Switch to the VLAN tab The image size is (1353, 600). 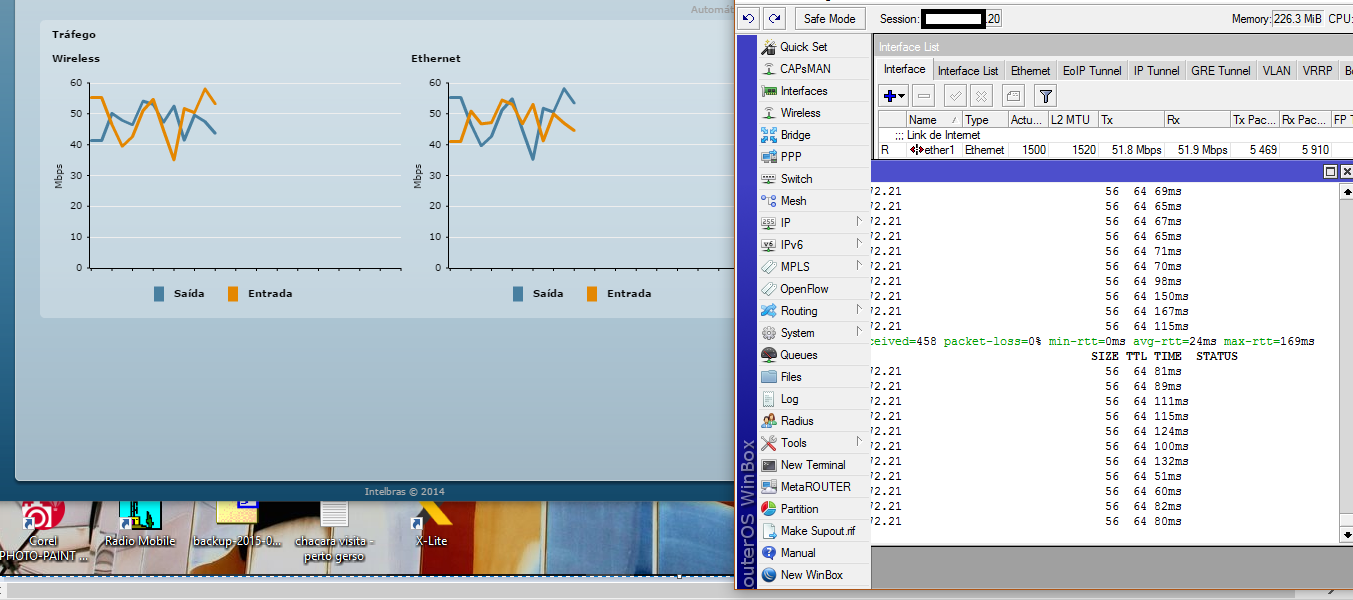point(1276,71)
